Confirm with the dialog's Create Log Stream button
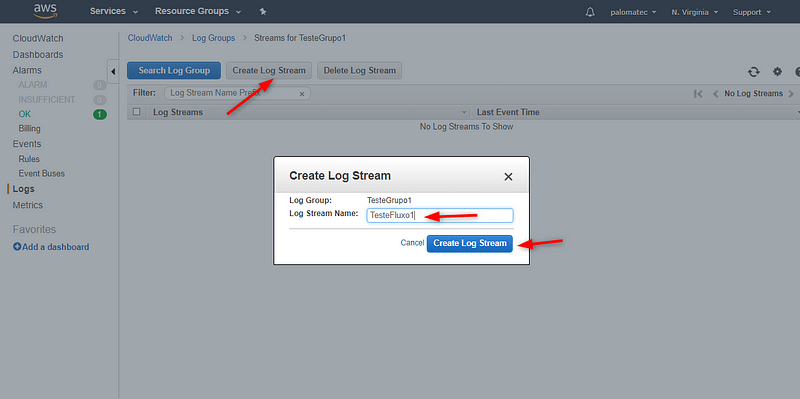 coord(470,243)
